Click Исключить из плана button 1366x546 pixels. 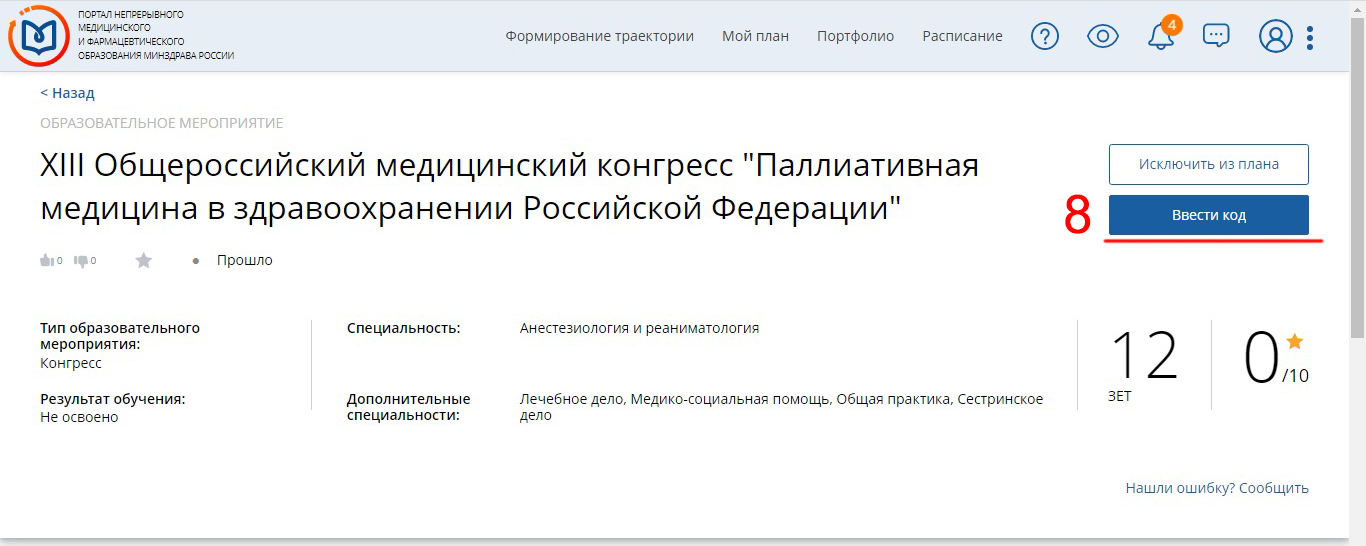1208,164
